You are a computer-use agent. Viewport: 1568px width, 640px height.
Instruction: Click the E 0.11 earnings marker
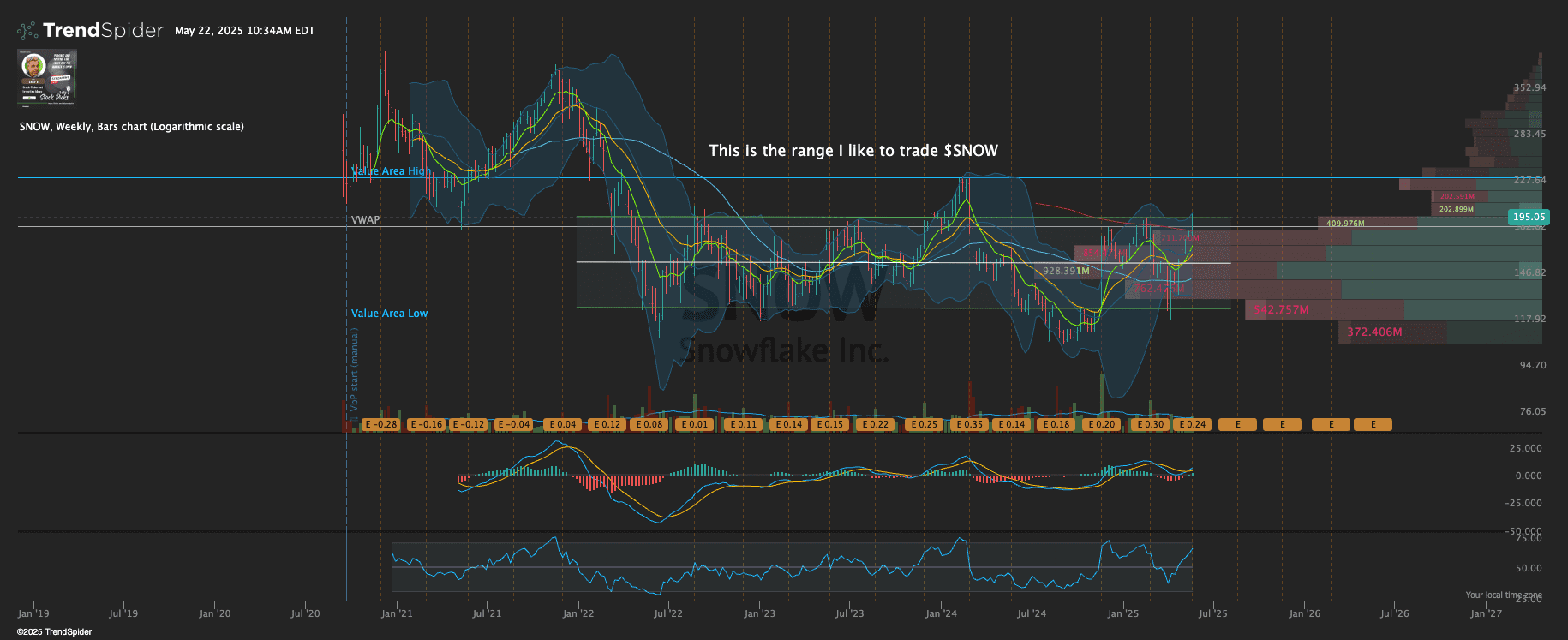click(744, 424)
